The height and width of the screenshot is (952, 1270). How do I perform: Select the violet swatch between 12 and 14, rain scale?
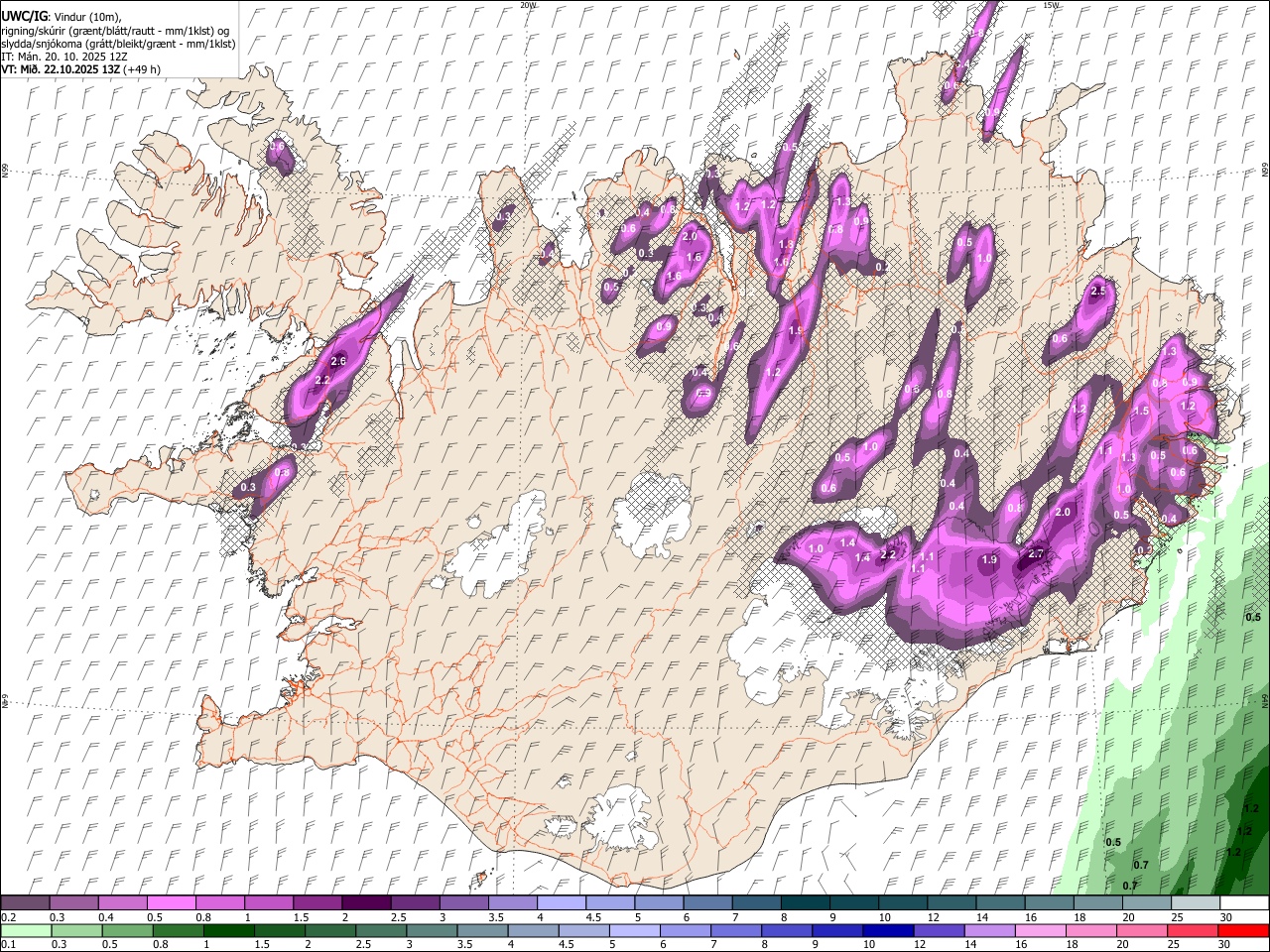click(939, 930)
